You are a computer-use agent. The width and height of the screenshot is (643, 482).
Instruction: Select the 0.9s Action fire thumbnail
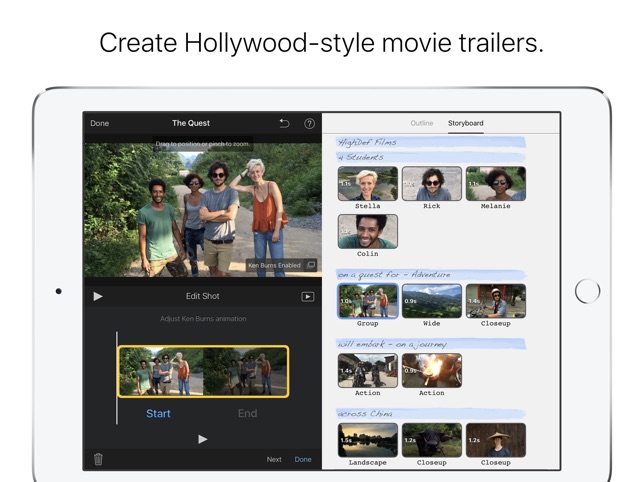tap(431, 370)
